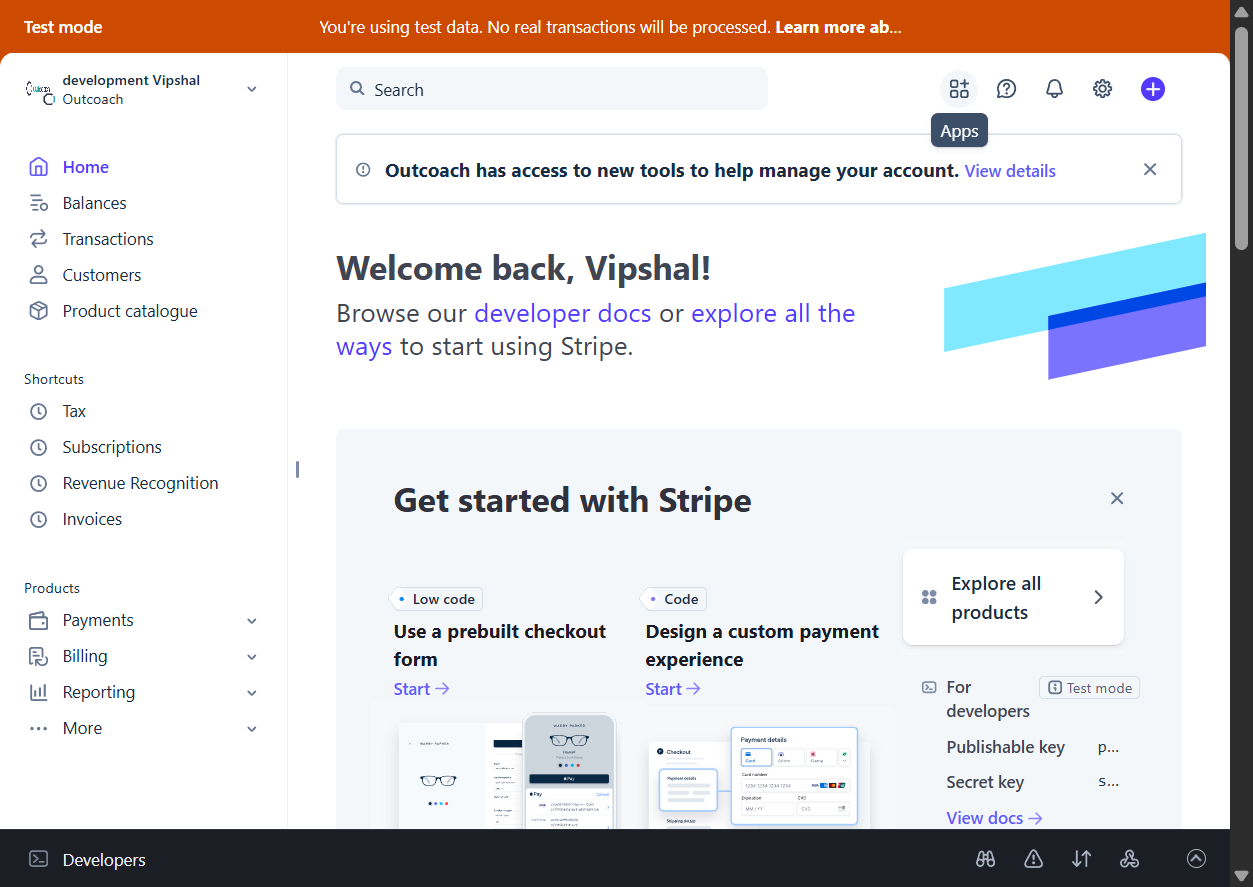The height and width of the screenshot is (887, 1253).
Task: Open the Tax shortcut
Action: click(74, 411)
